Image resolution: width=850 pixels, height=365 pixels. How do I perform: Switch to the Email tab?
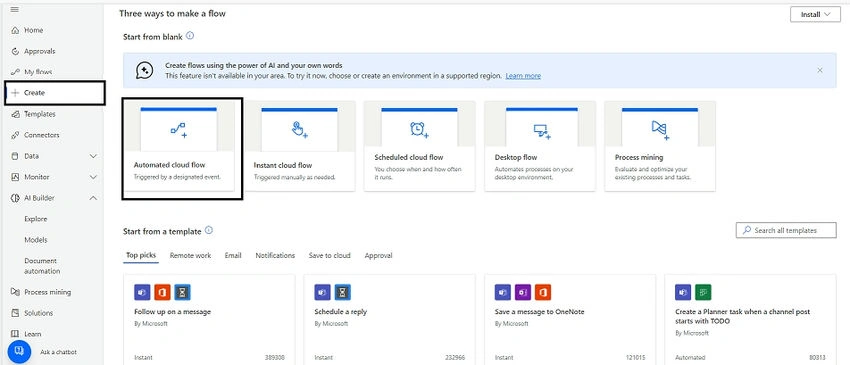[233, 255]
